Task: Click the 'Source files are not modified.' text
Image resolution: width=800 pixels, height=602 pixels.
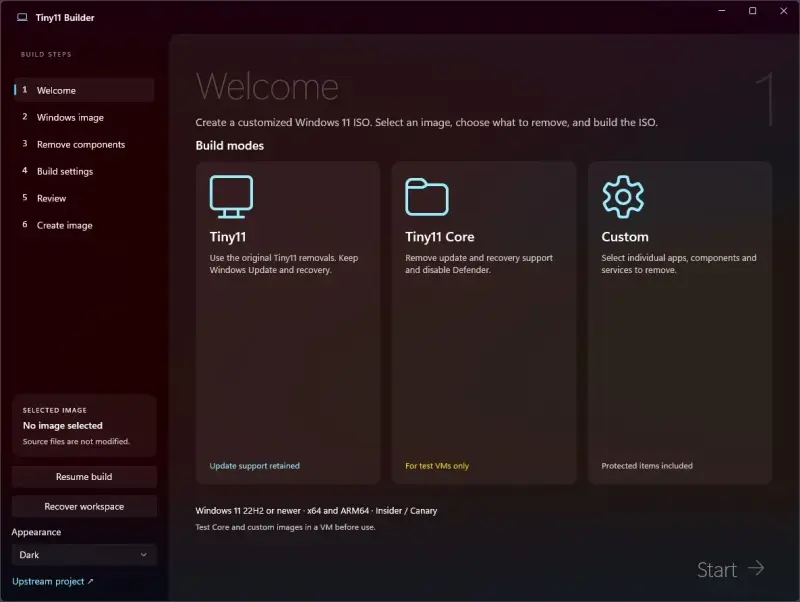Action: [x=76, y=441]
